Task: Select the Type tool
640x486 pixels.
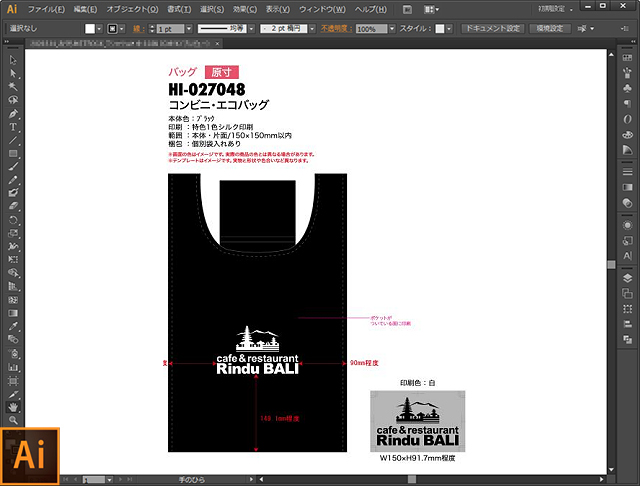Action: 13,127
